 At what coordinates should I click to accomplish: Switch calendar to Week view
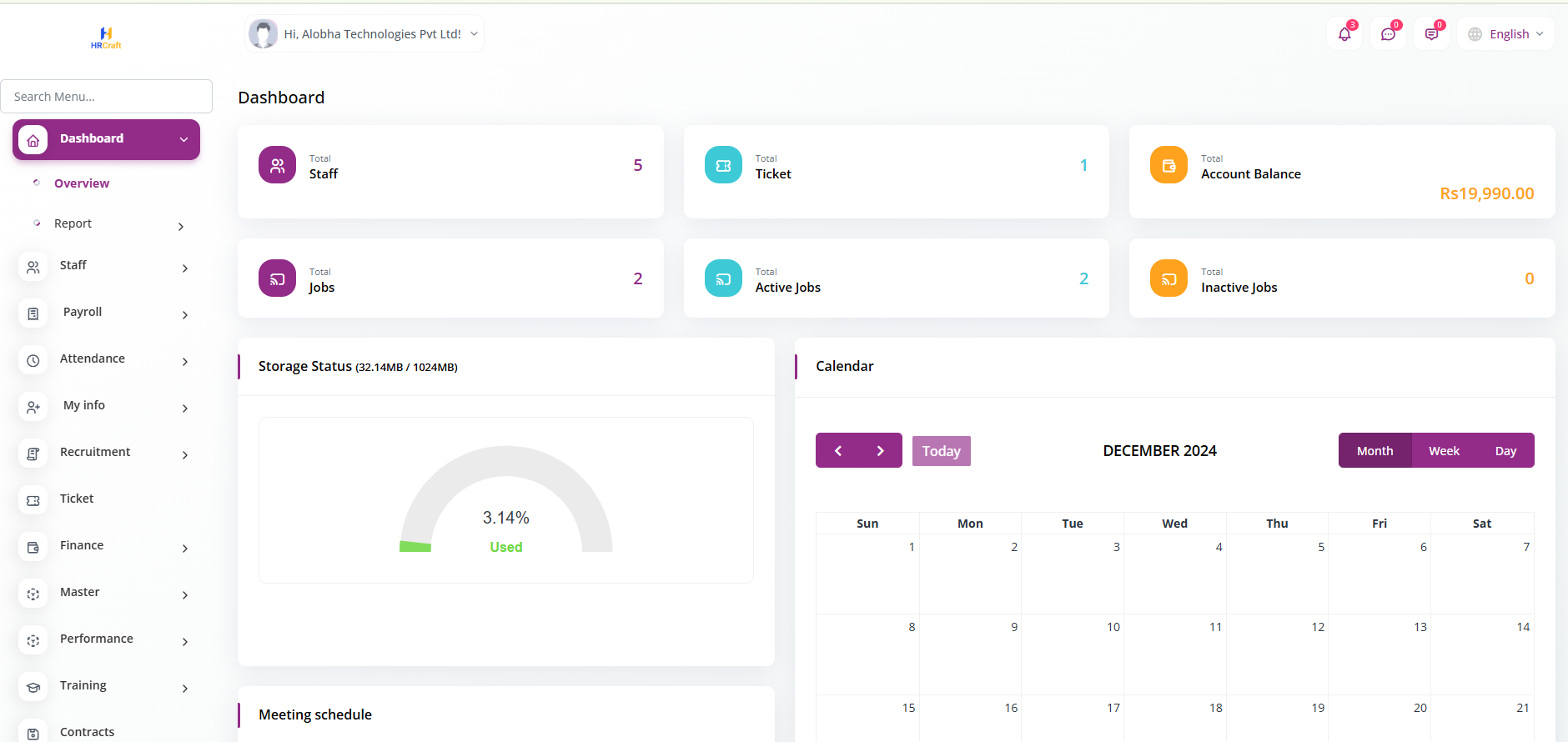point(1444,451)
